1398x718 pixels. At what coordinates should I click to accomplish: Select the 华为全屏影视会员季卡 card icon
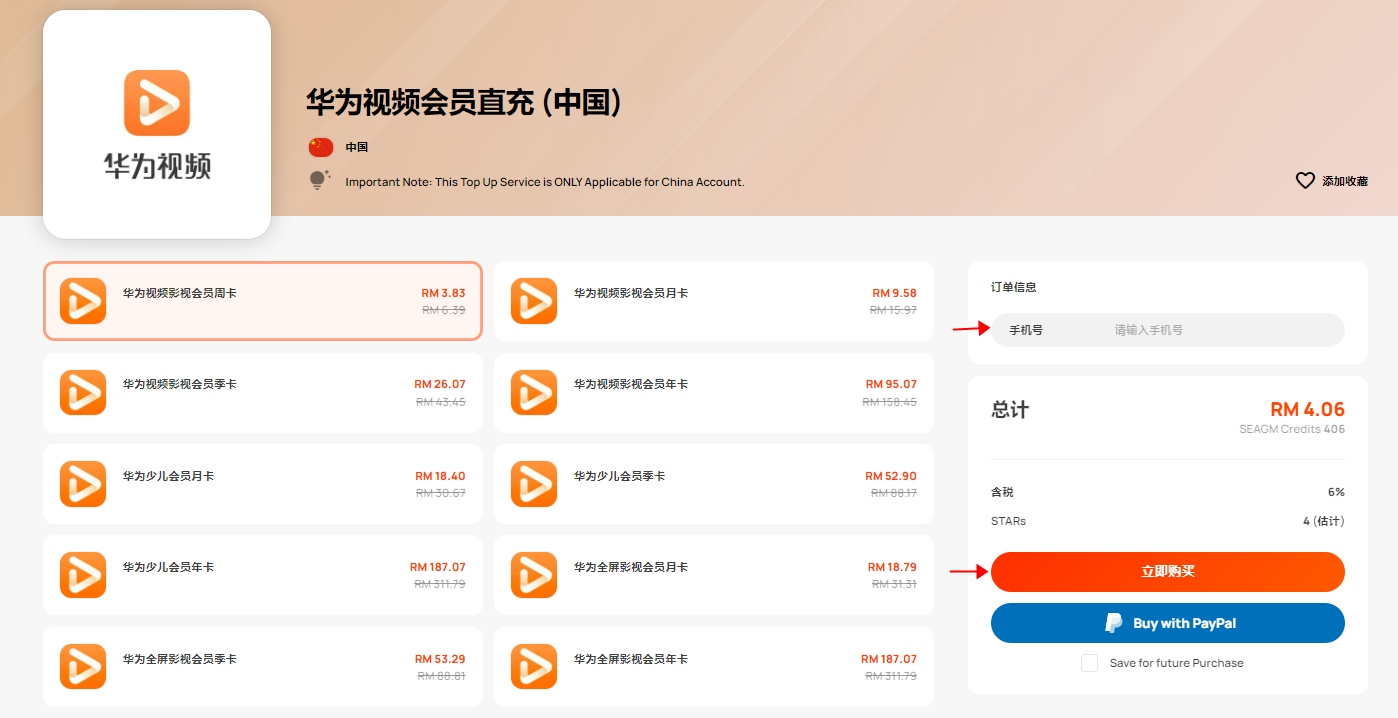83,667
